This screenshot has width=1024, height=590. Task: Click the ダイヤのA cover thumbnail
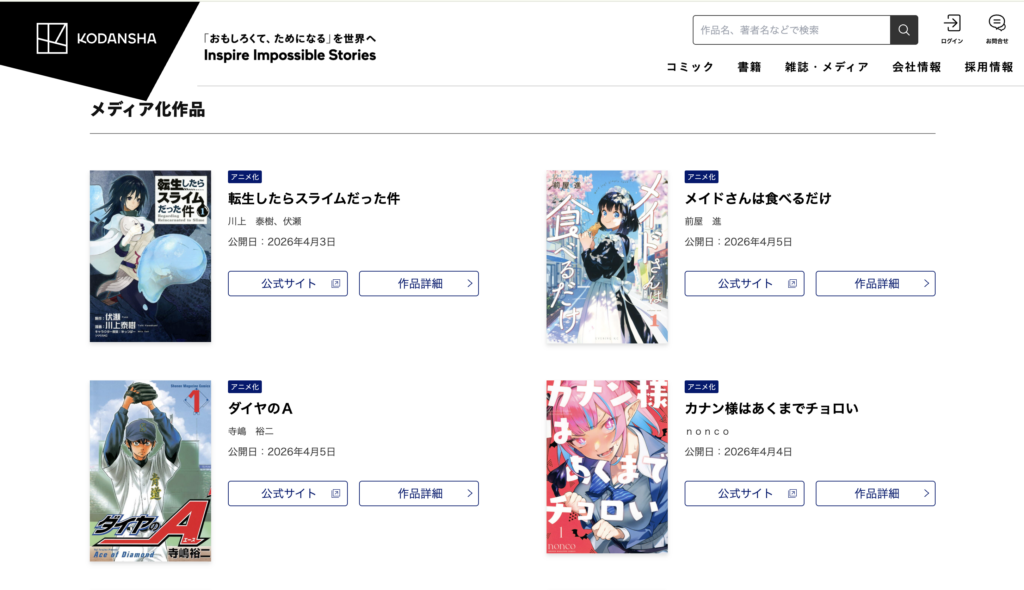coord(150,470)
